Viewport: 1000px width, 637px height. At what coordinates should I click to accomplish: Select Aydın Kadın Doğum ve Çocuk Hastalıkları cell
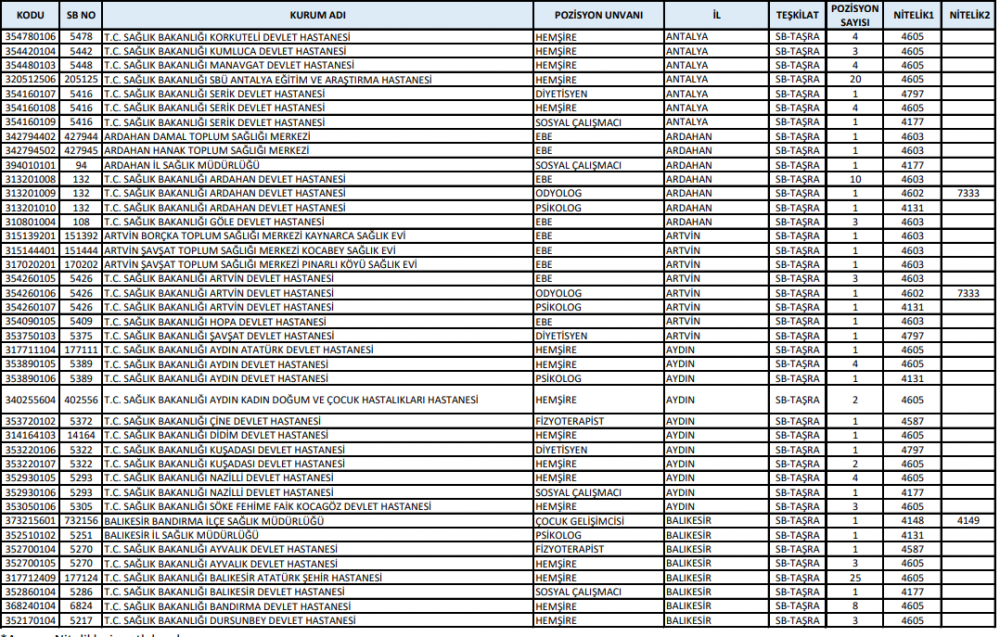318,400
